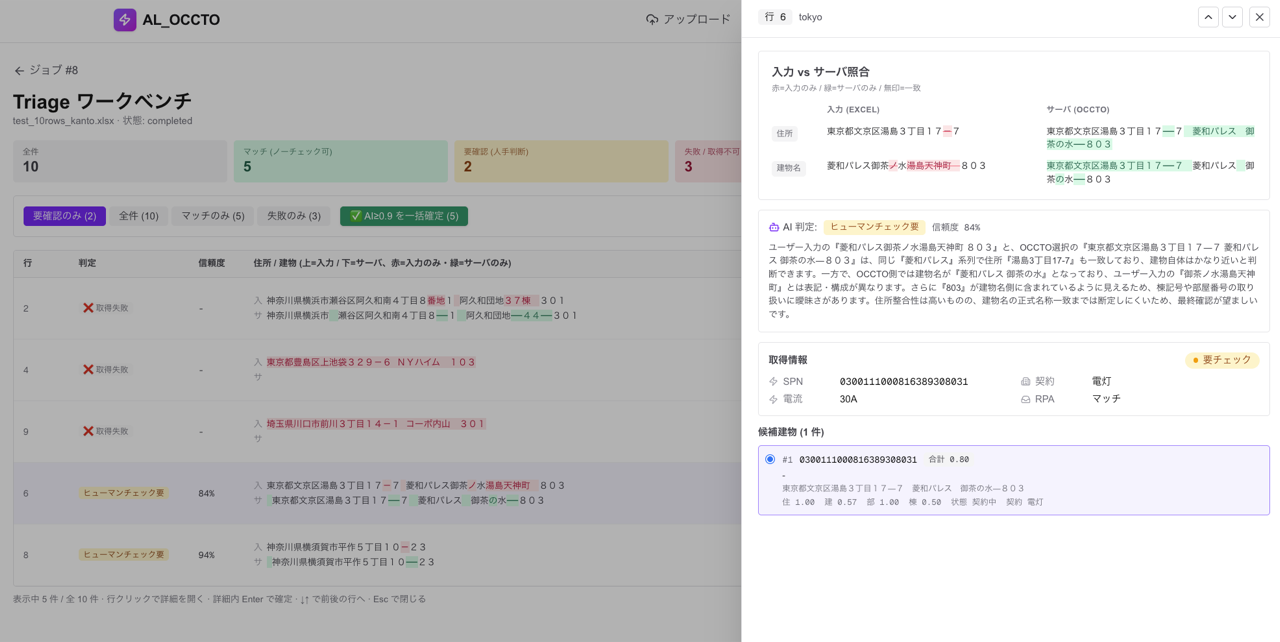Click the 信頼度 84% text in AI 判定
1280x642 pixels.
[x=956, y=228]
